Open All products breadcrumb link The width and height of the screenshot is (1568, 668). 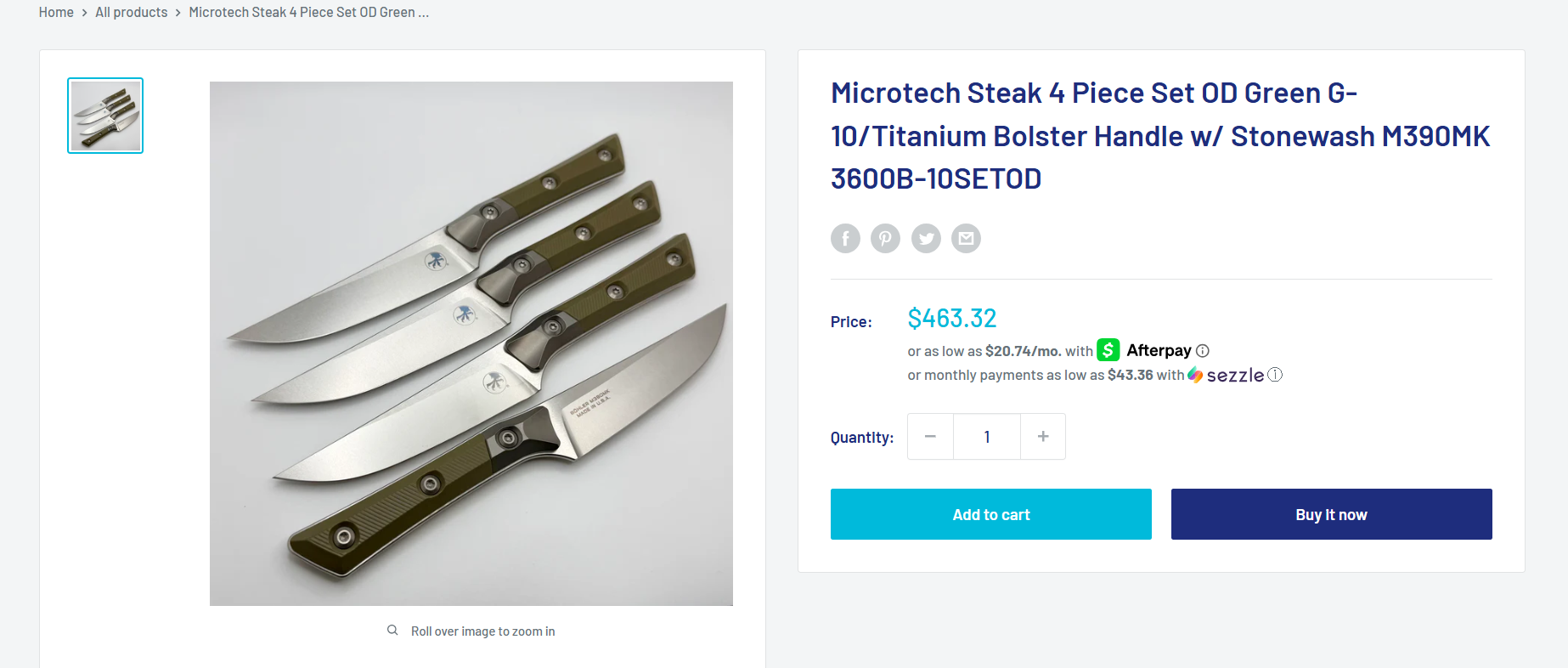(x=132, y=13)
